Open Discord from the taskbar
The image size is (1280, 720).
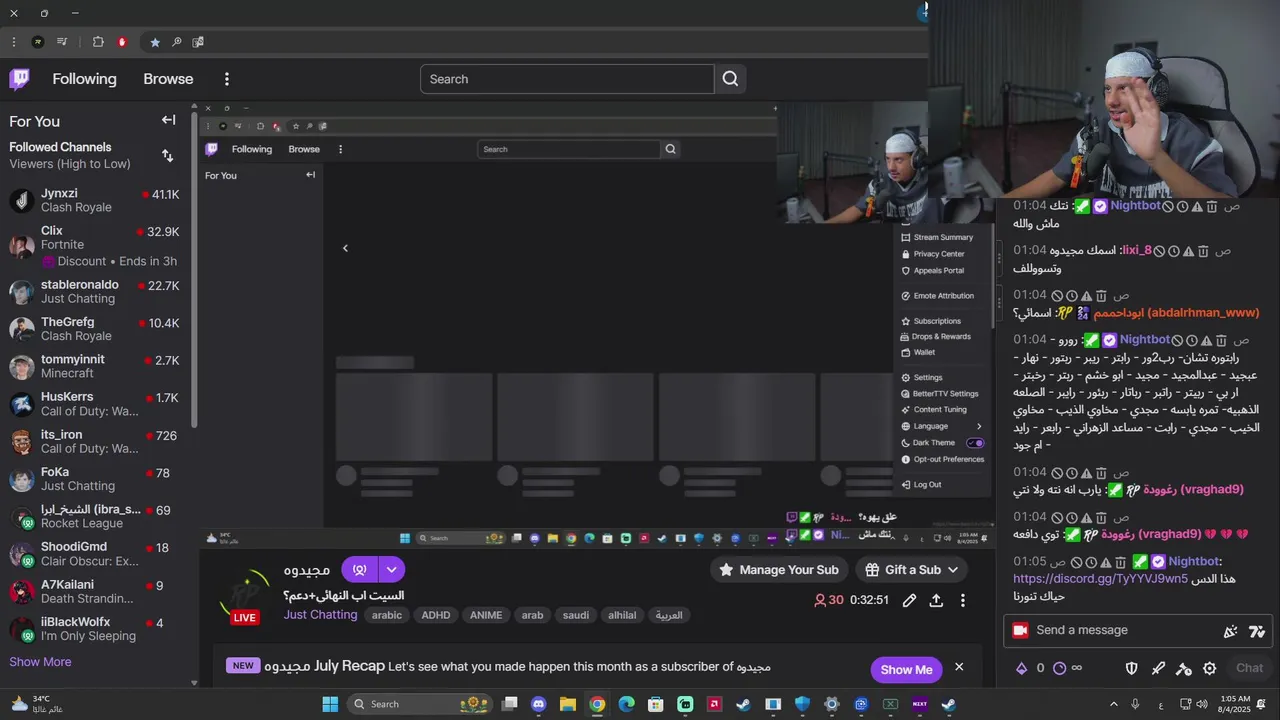539,704
